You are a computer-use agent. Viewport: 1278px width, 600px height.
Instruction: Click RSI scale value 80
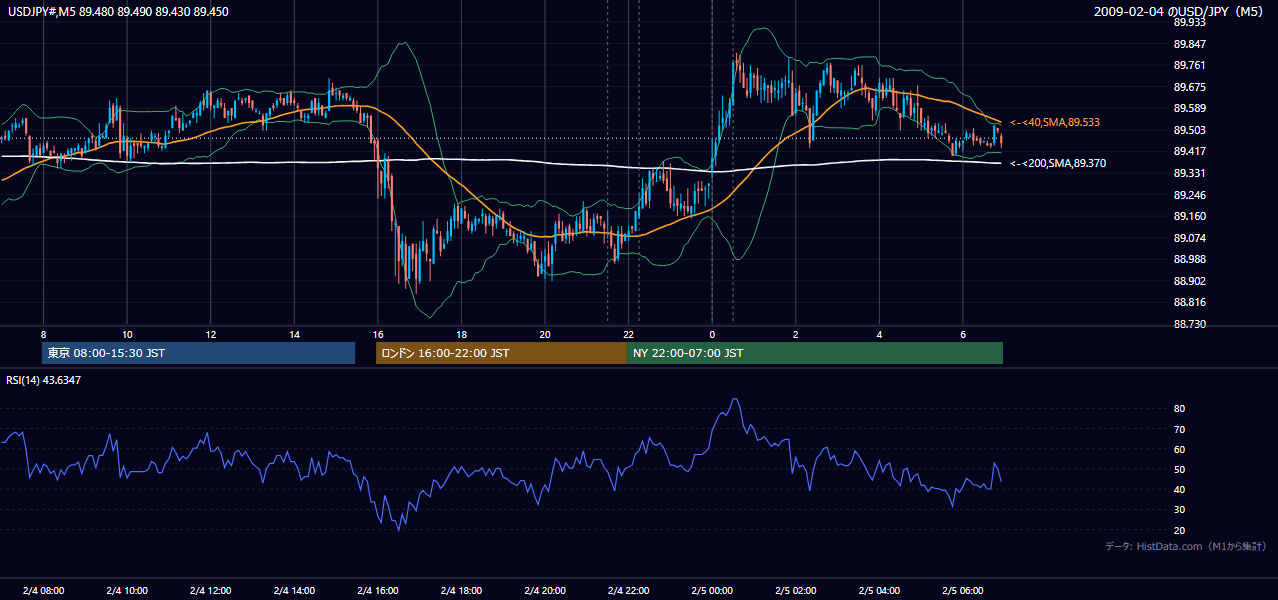click(1179, 409)
